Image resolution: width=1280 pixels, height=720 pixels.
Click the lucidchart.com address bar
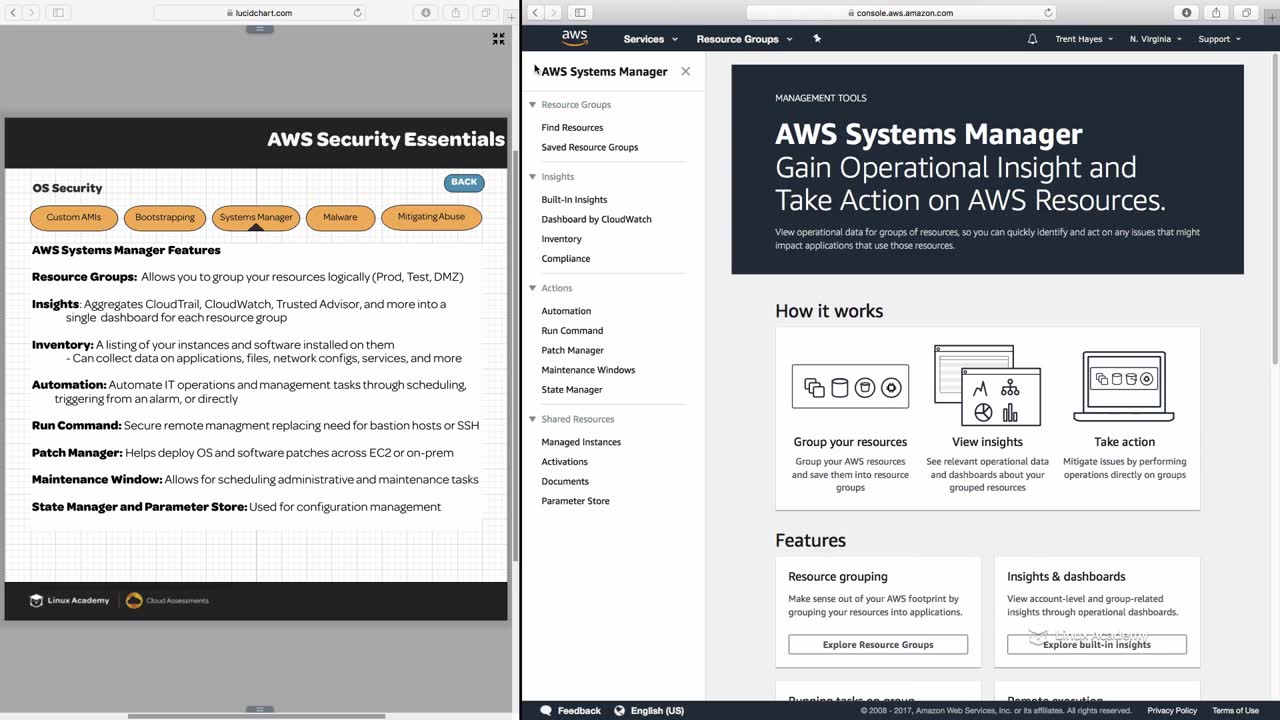[x=260, y=13]
